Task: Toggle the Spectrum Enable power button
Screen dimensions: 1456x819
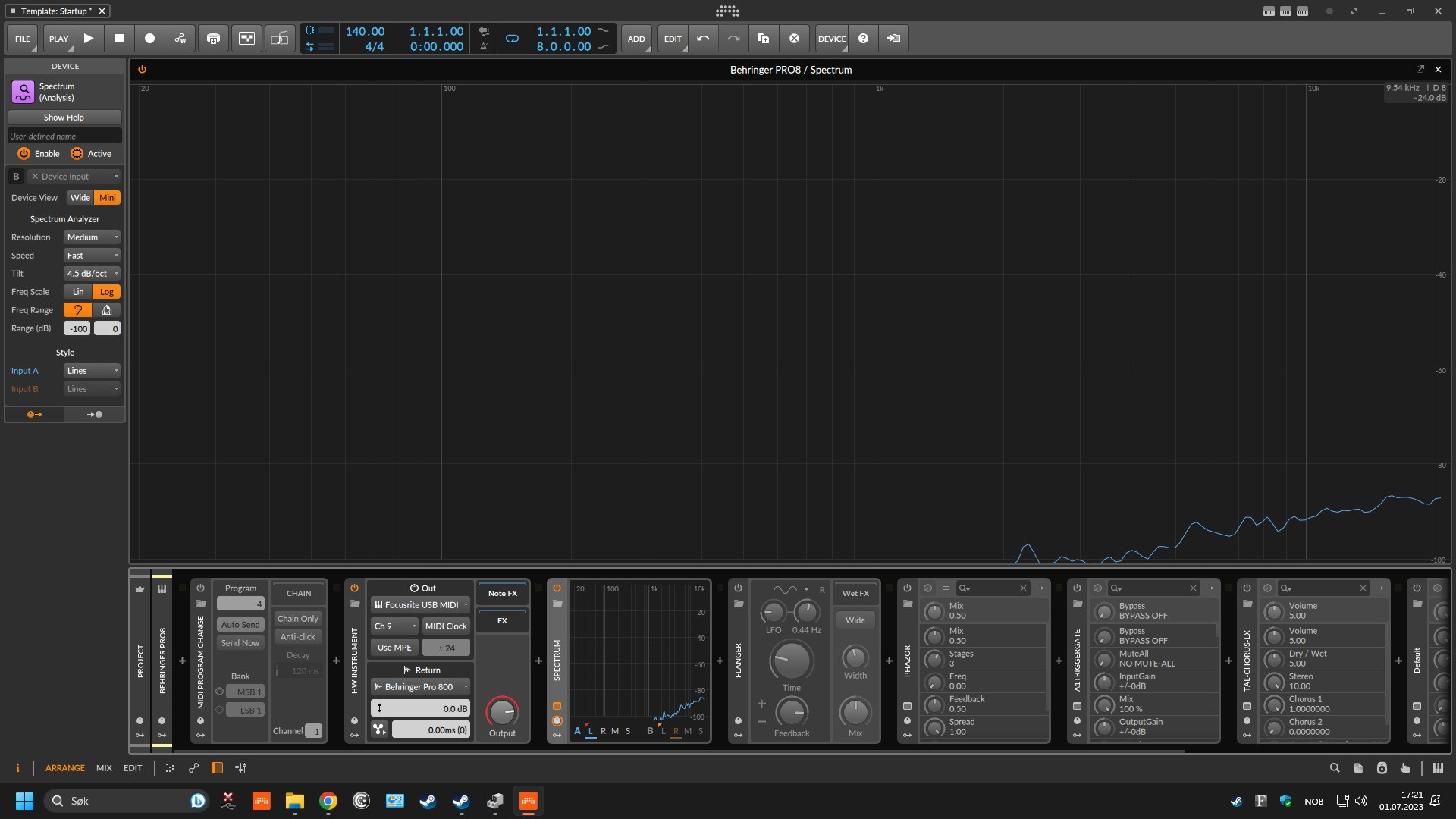Action: pos(24,154)
